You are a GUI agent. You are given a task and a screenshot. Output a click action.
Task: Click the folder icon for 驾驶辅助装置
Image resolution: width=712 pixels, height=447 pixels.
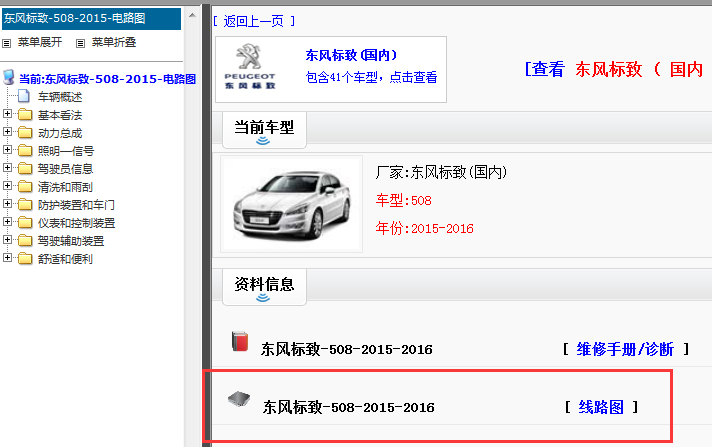(25, 240)
